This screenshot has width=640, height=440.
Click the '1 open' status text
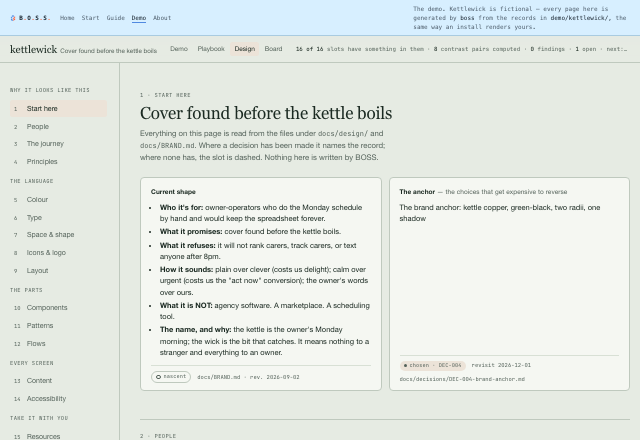tap(586, 49)
